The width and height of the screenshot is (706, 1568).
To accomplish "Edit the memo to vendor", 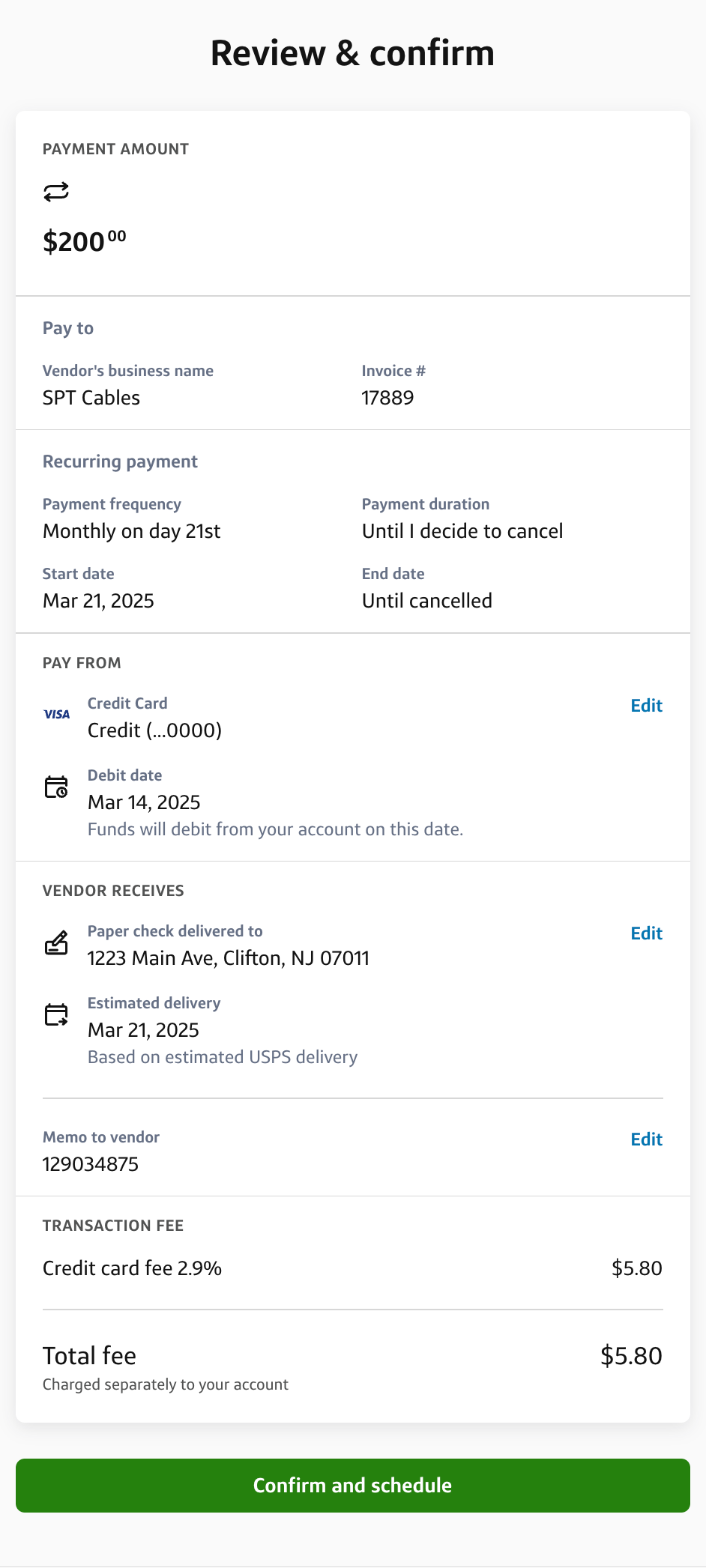I will 646,1139.
